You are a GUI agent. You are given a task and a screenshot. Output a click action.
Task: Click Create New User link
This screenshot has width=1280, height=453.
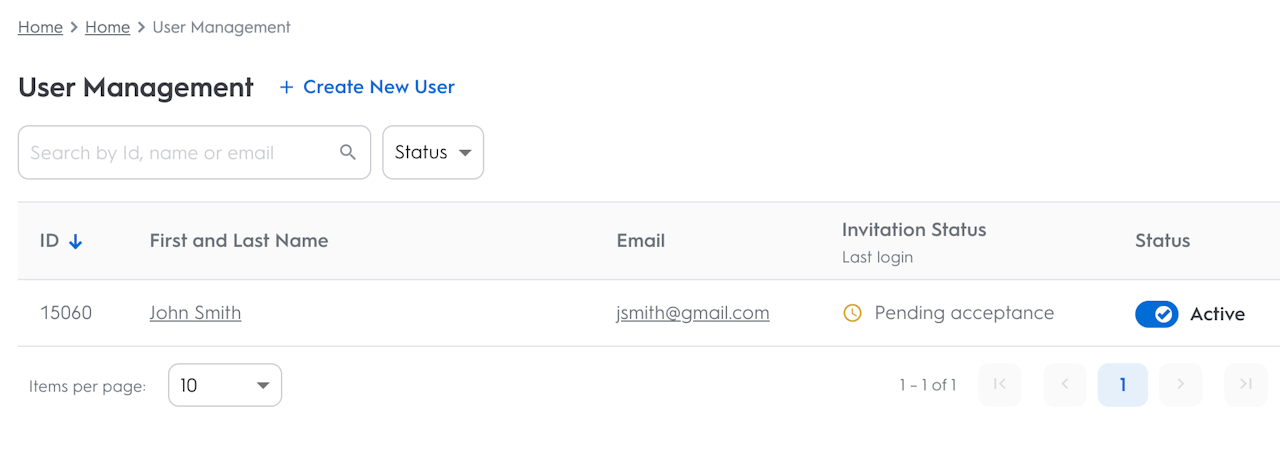point(378,87)
